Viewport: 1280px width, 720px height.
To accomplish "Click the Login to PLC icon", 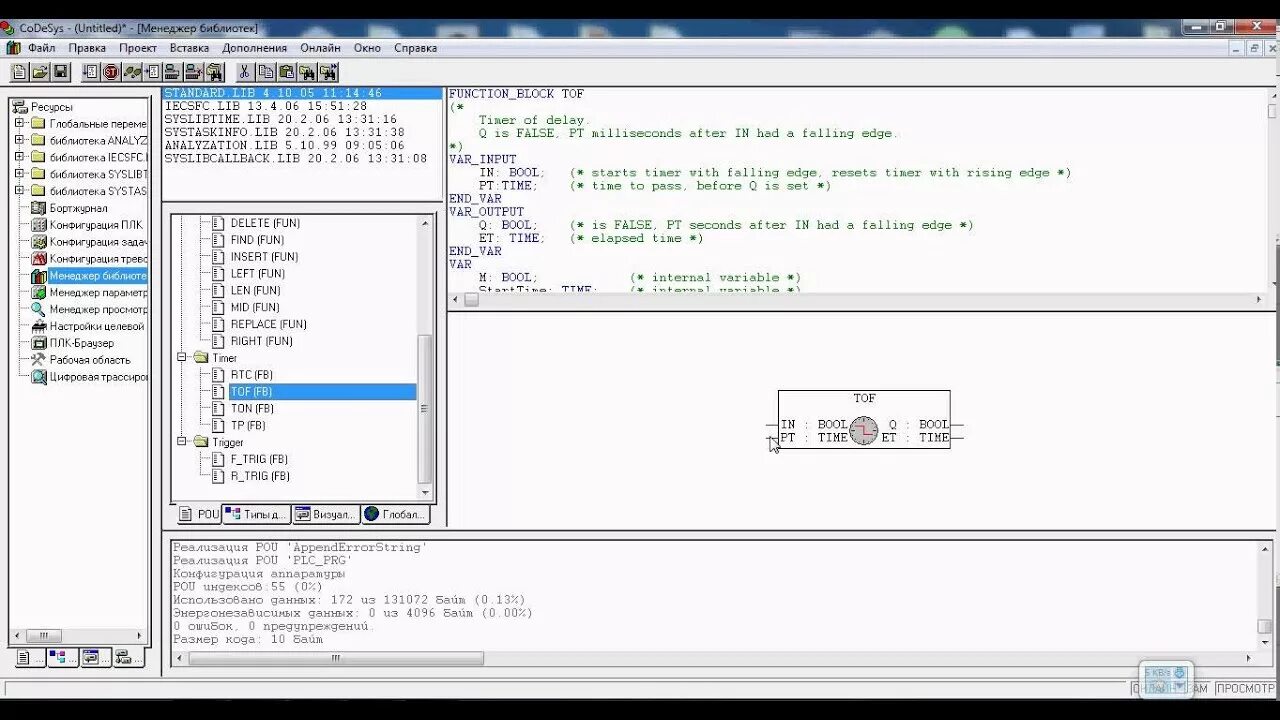I will pos(172,72).
